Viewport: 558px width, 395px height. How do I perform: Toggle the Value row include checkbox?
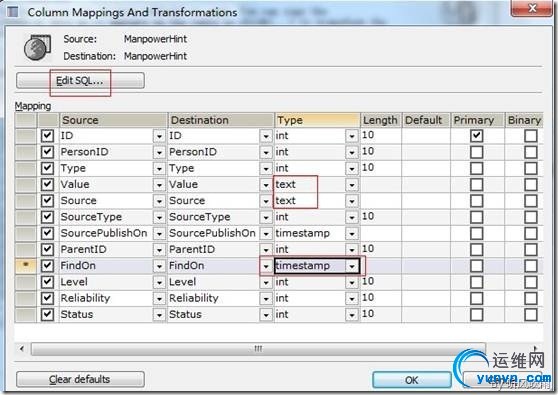tap(47, 184)
